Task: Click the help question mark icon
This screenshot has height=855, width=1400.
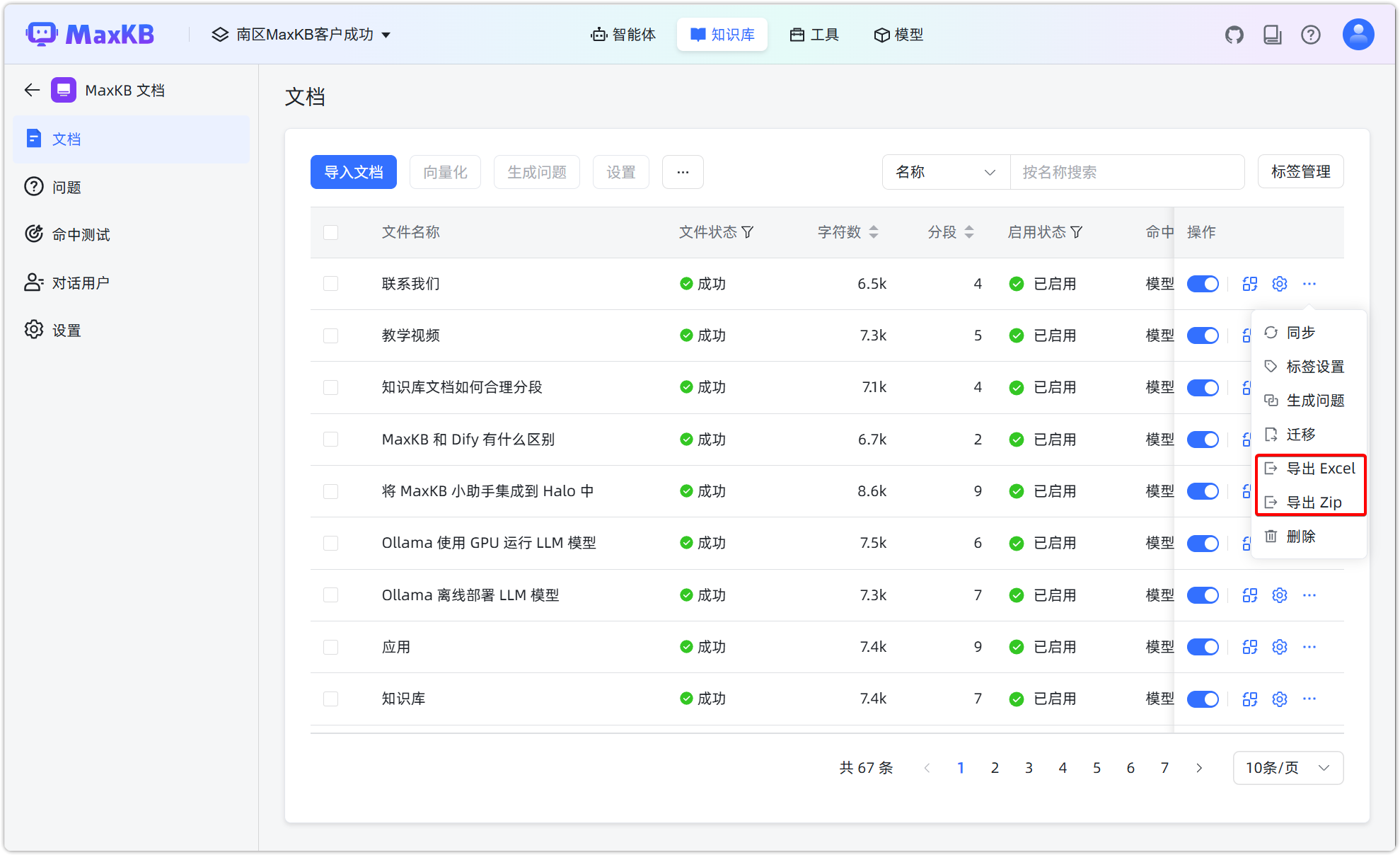Action: [x=1312, y=34]
